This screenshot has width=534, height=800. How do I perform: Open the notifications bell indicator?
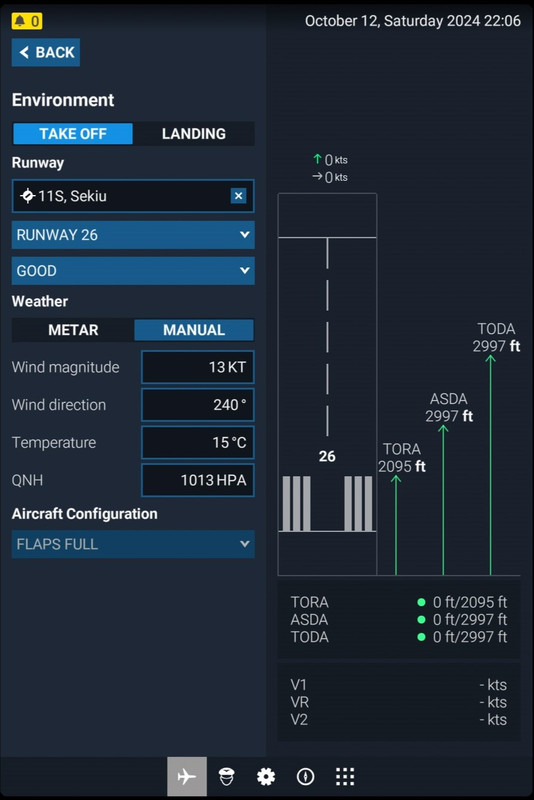coord(27,21)
